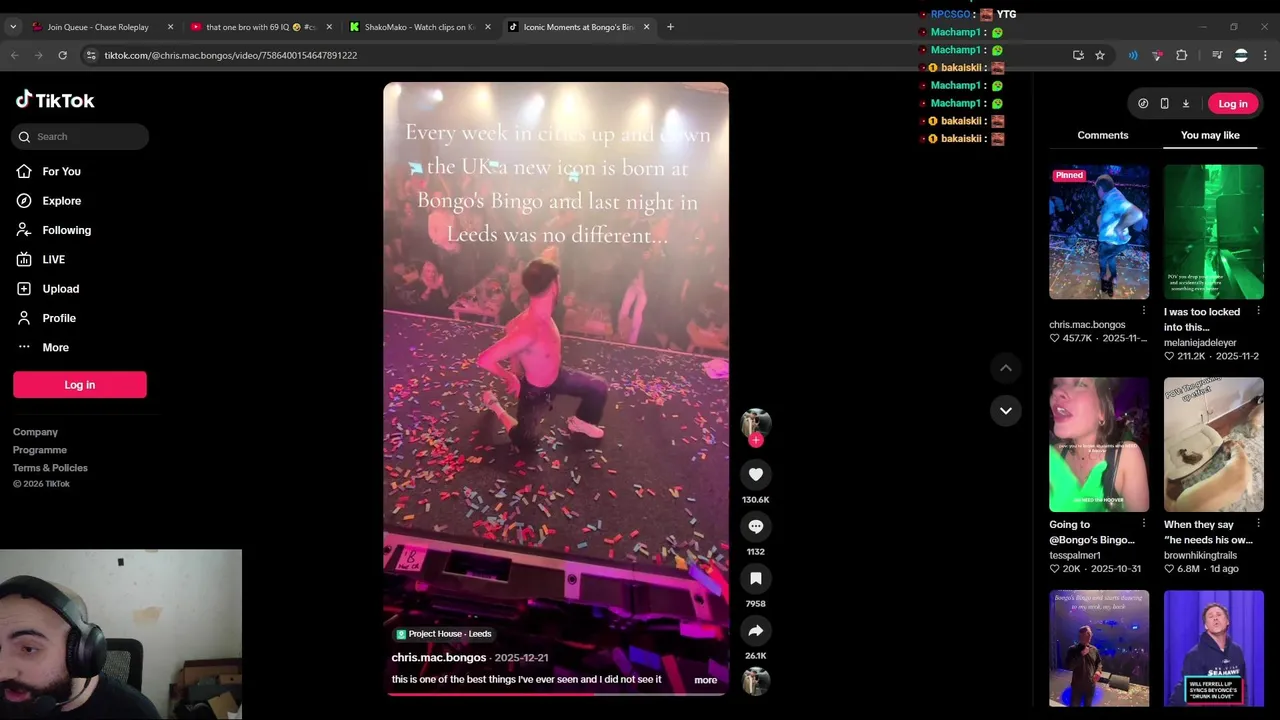Open 'When they say he needs his ow...' title
The image size is (1280, 720).
(x=1207, y=532)
